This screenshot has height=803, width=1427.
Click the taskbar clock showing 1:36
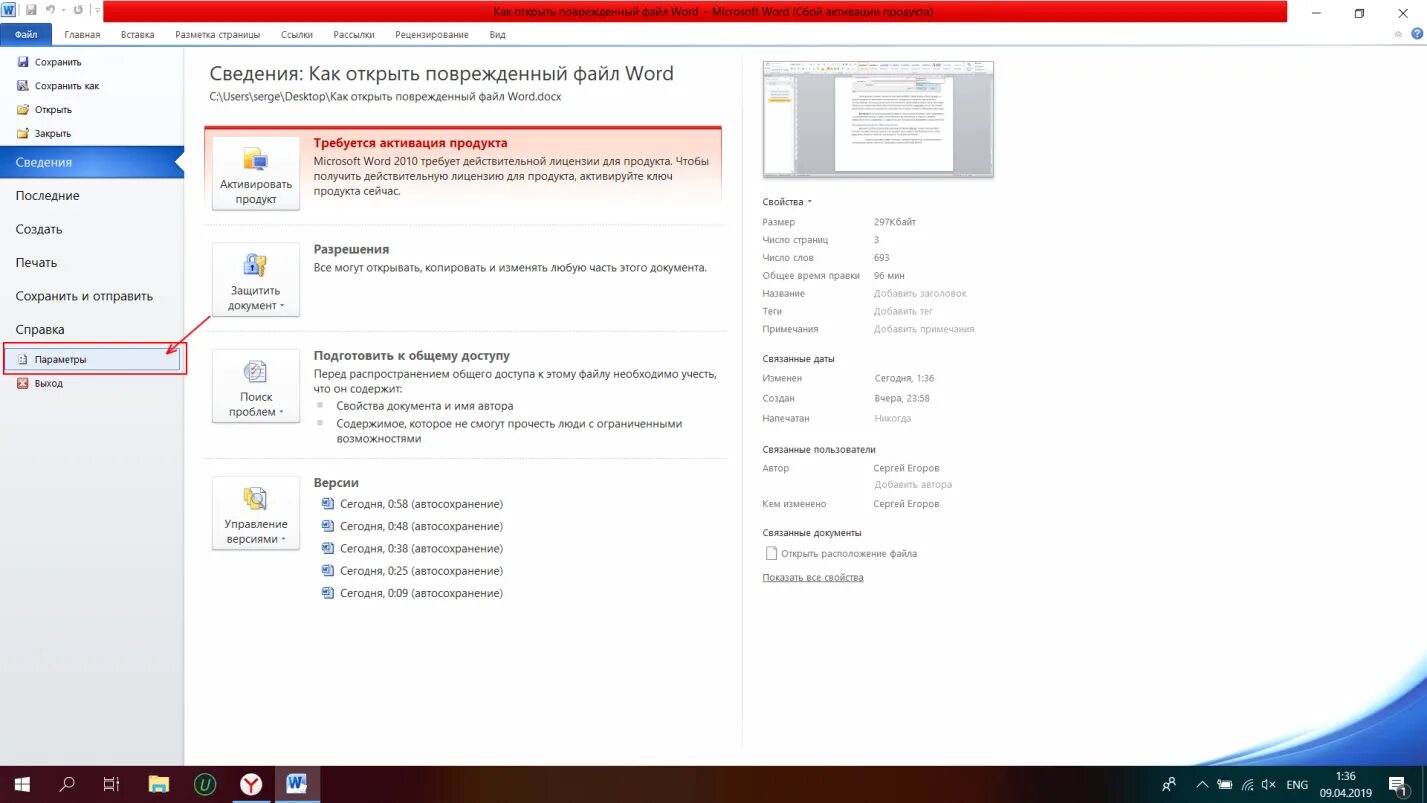(x=1345, y=785)
